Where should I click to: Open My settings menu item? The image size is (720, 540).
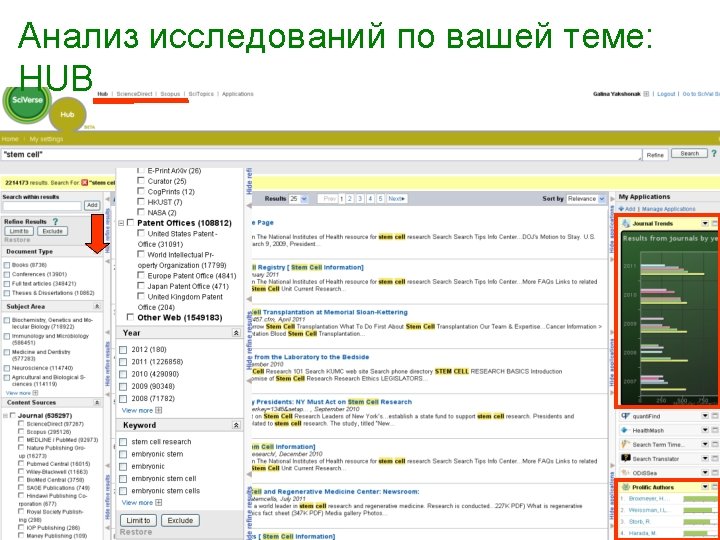coord(46,139)
